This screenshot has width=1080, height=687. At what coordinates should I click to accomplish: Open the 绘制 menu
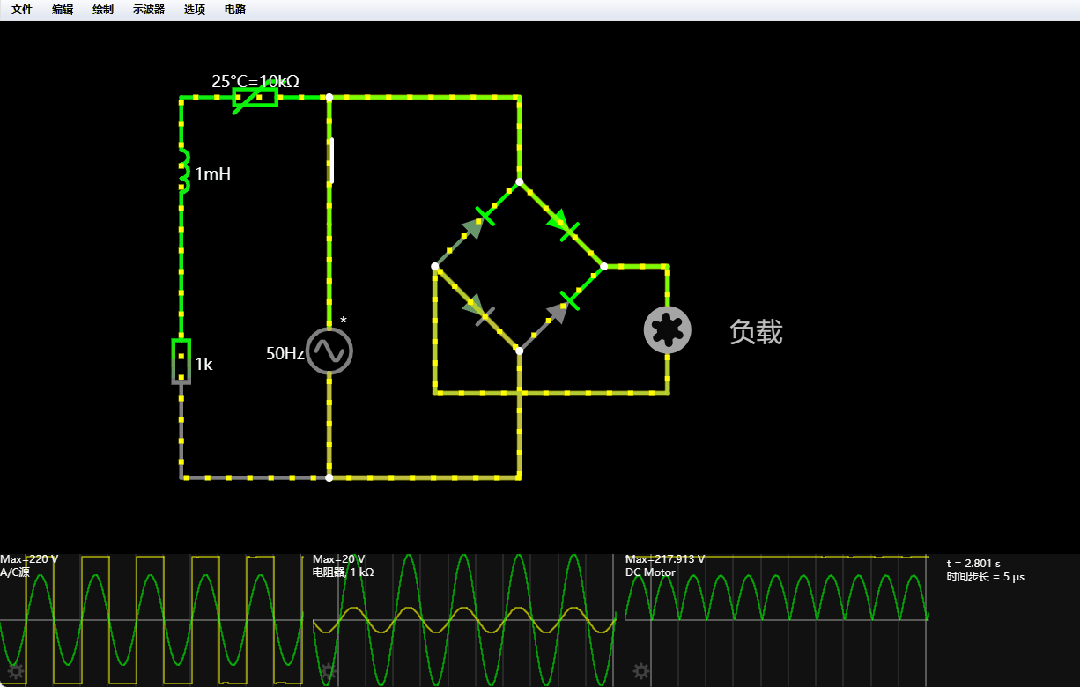103,9
